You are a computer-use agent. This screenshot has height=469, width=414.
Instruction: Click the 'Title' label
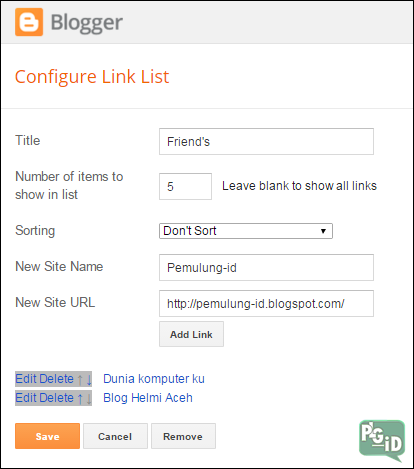tap(28, 141)
